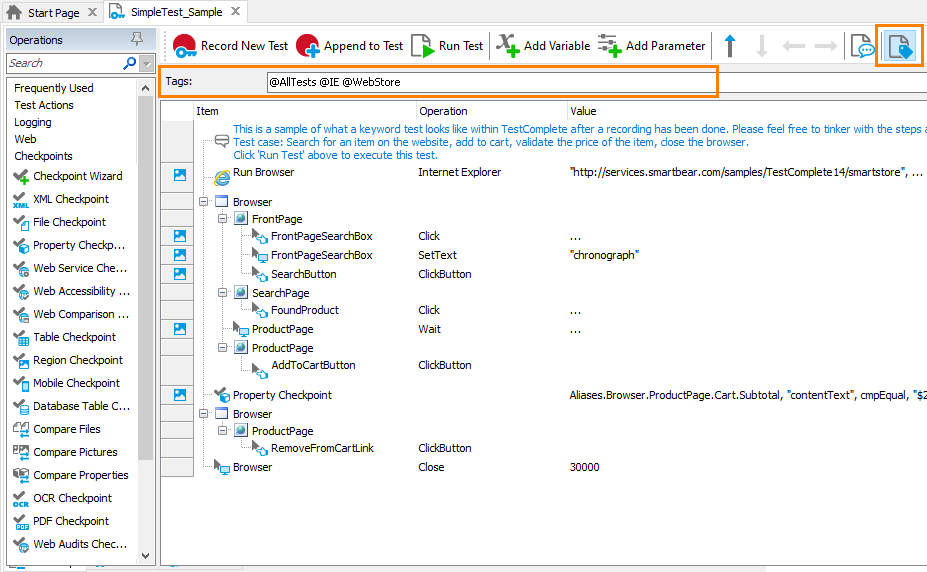Collapse the FrontPage node

[x=222, y=219]
